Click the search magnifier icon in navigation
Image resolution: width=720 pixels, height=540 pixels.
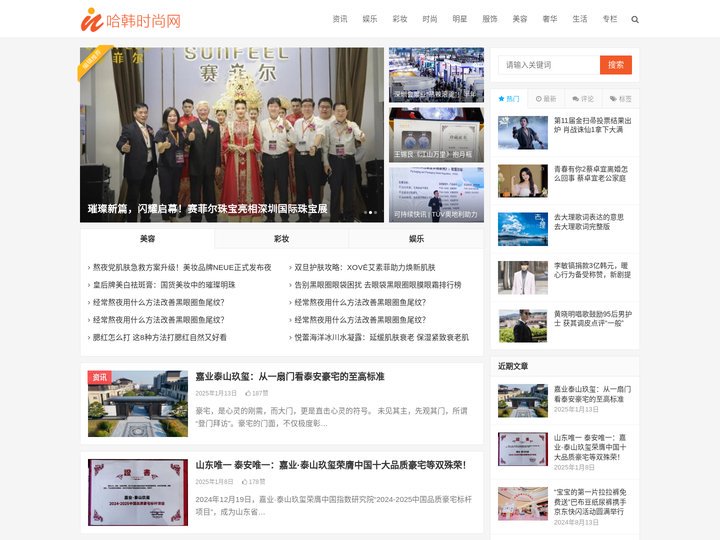[635, 19]
